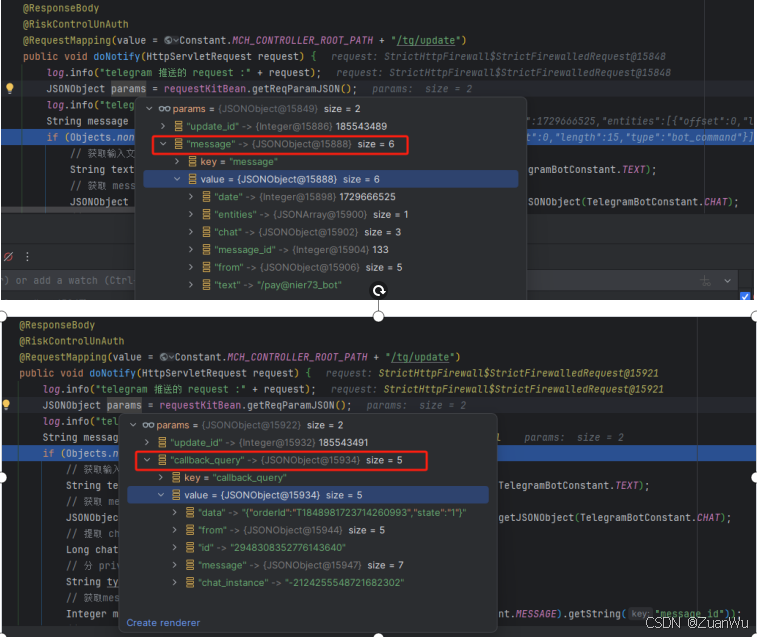Image resolution: width=757 pixels, height=637 pixels.
Task: Expand the "update_id" 185543489 node
Action: 163,126
